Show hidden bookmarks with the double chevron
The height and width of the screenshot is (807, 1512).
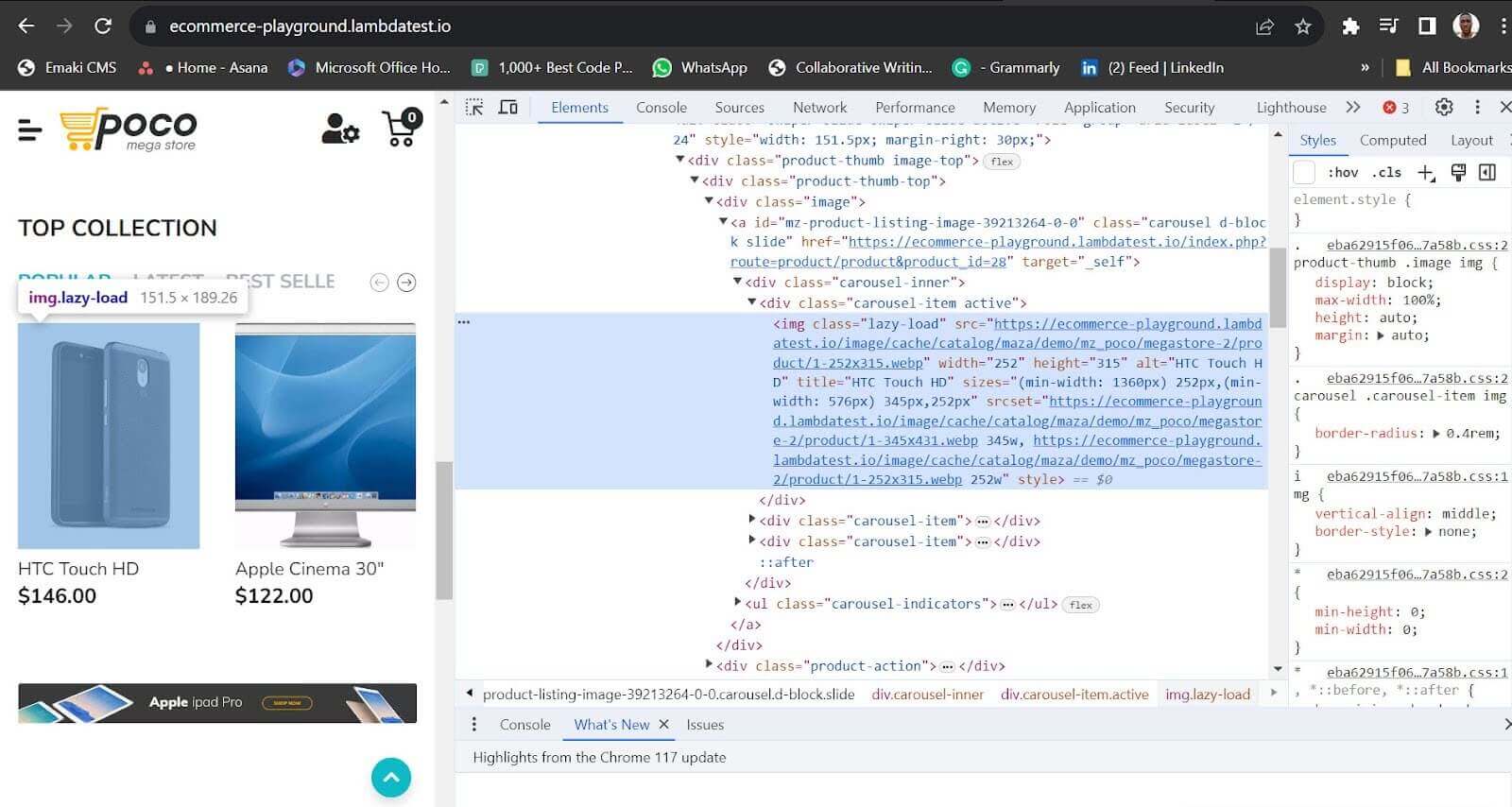tap(1365, 68)
